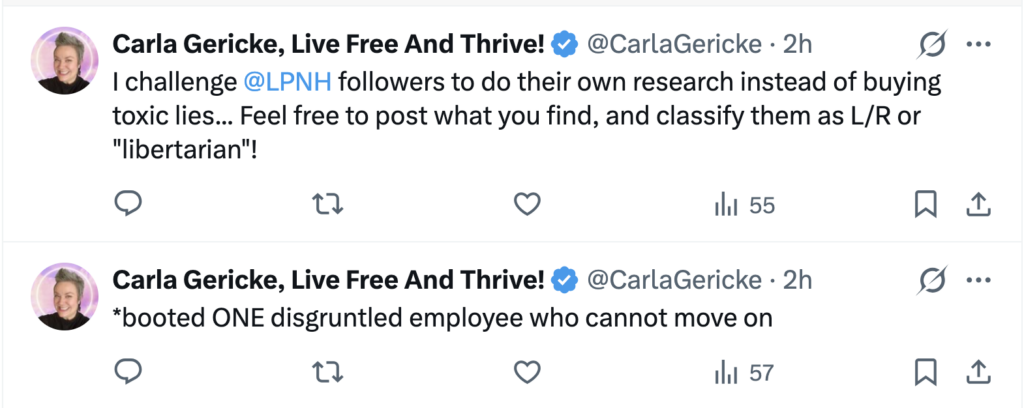Reply to the "I challenge @LPNH" tweet
Screen dimensions: 1024x408
tap(128, 205)
